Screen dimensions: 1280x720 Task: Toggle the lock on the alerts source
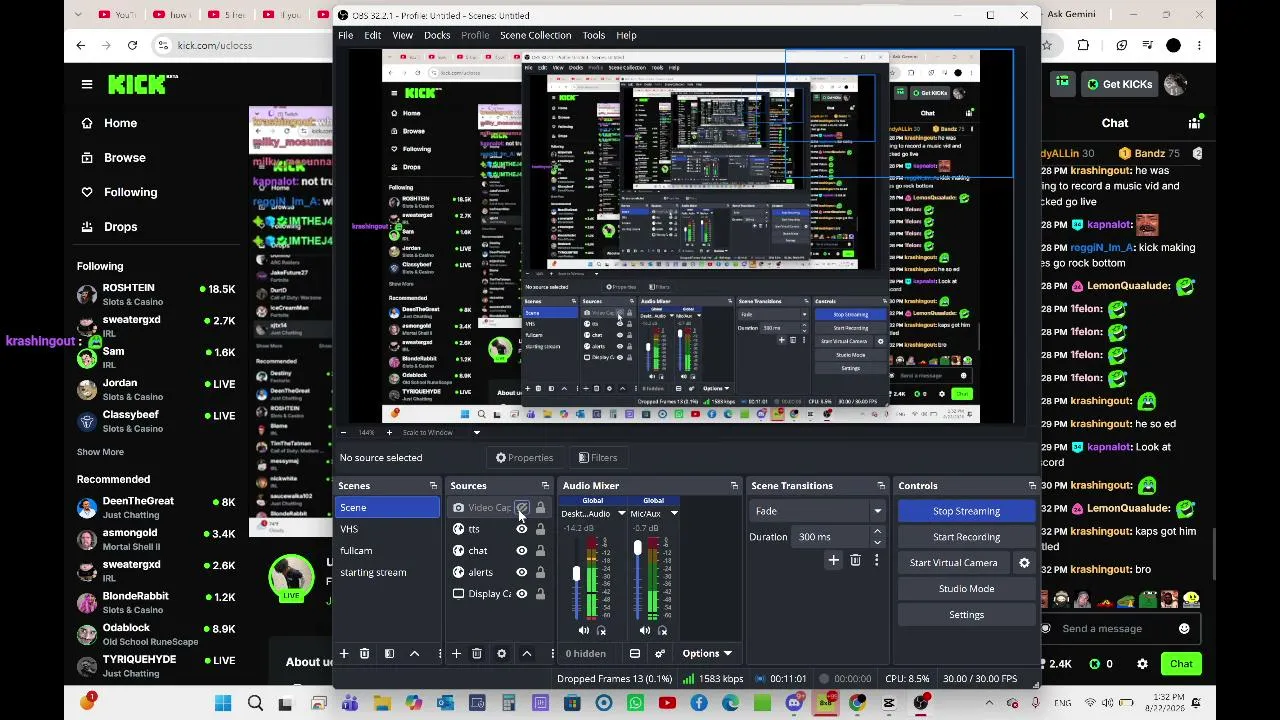(x=540, y=573)
